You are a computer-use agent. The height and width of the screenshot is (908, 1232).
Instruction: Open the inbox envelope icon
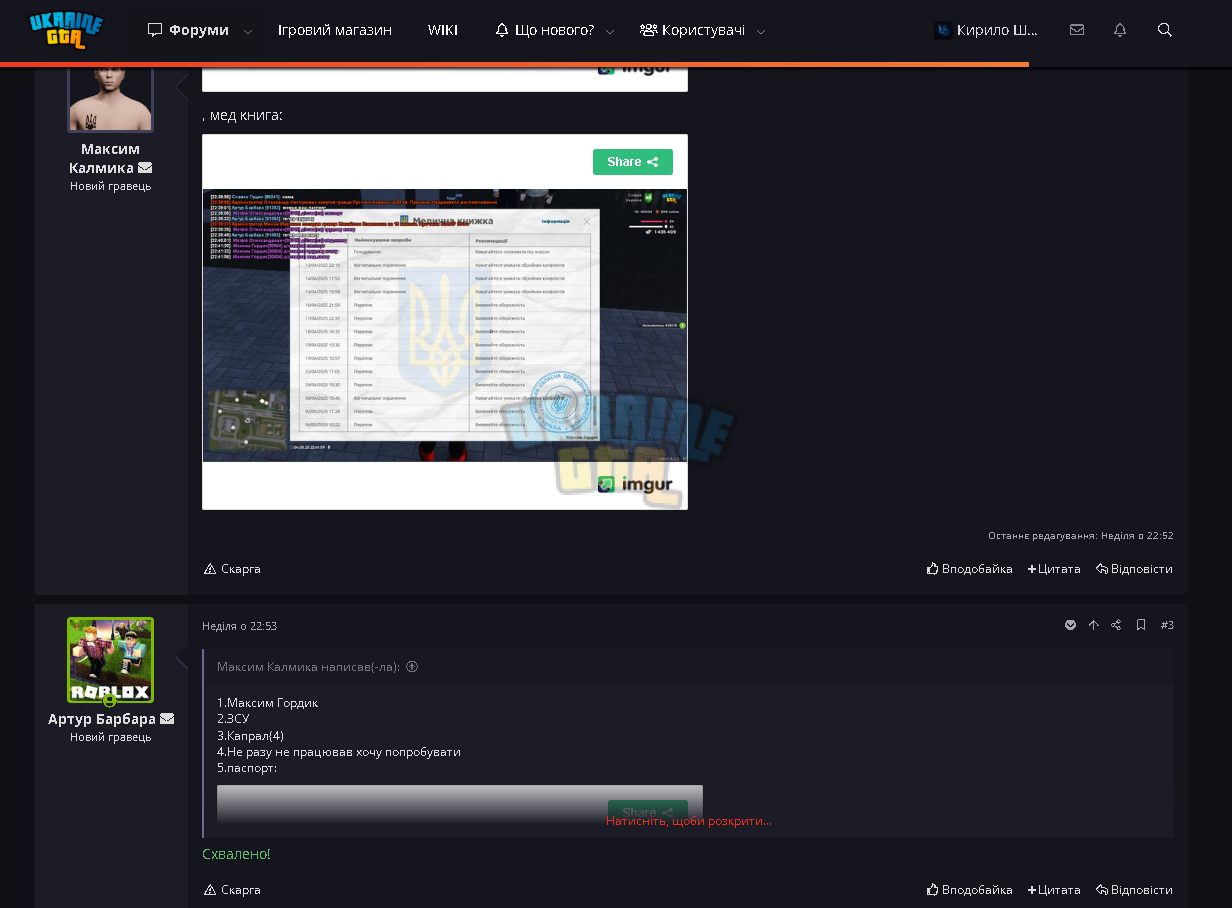pyautogui.click(x=1077, y=30)
